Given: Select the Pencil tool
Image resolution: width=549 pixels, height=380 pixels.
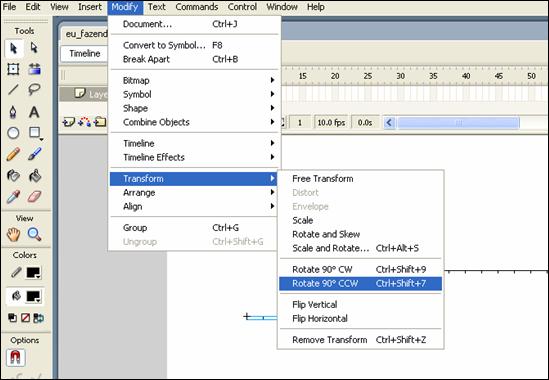Looking at the screenshot, I should click(x=13, y=154).
